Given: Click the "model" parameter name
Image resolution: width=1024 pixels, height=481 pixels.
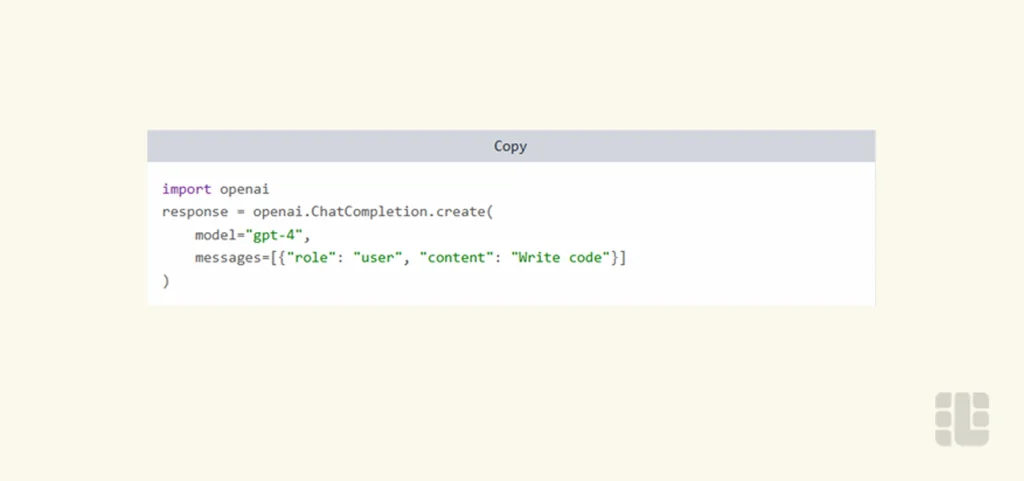Looking at the screenshot, I should pyautogui.click(x=214, y=235).
